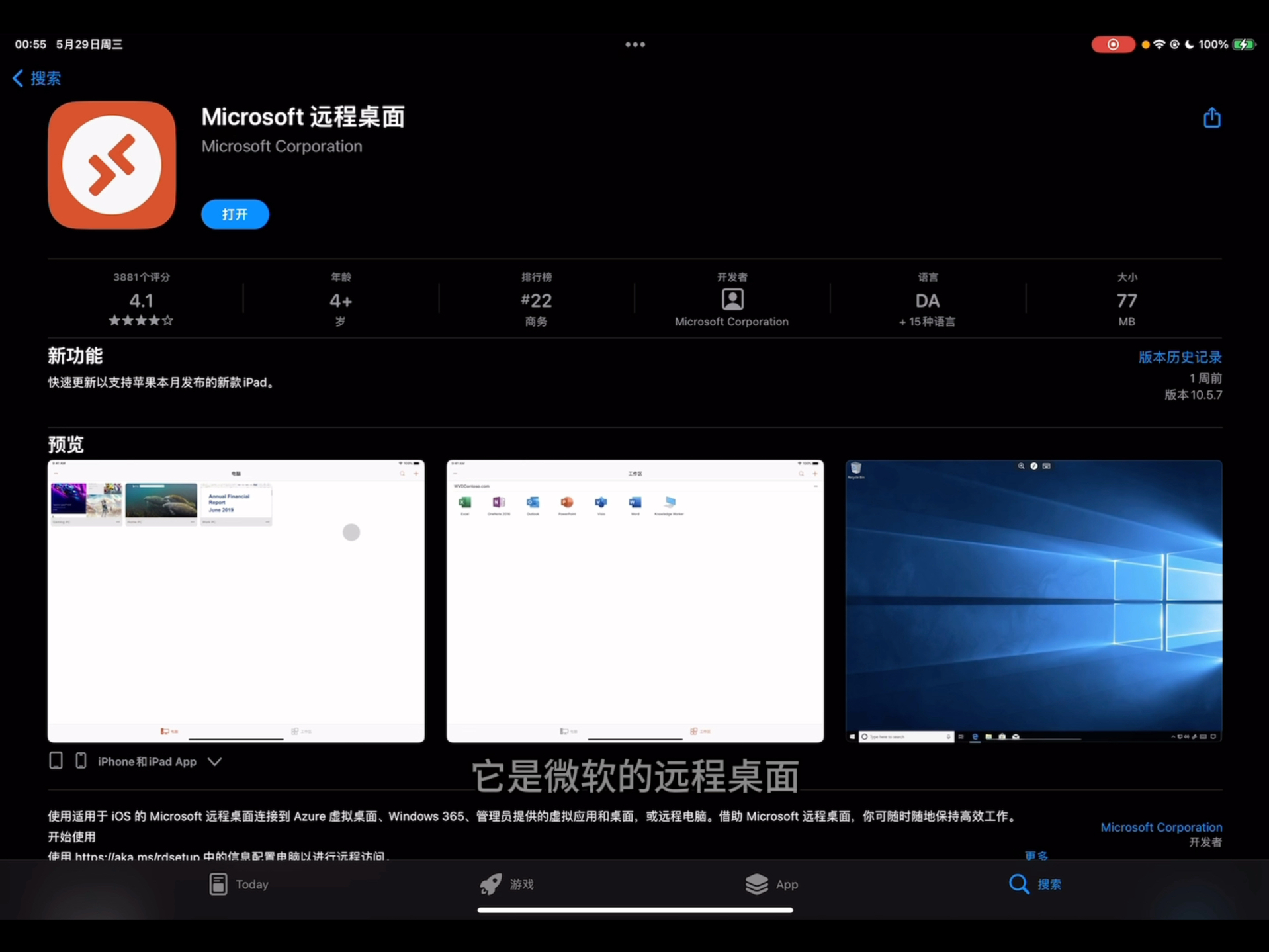Tap the share icon
Image resolution: width=1269 pixels, height=952 pixels.
1211,118
